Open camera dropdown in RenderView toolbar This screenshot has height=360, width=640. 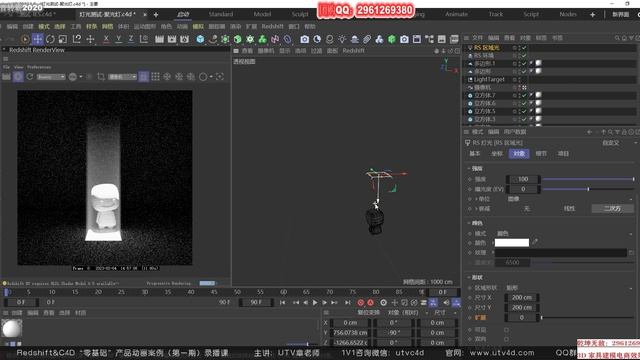pos(122,77)
